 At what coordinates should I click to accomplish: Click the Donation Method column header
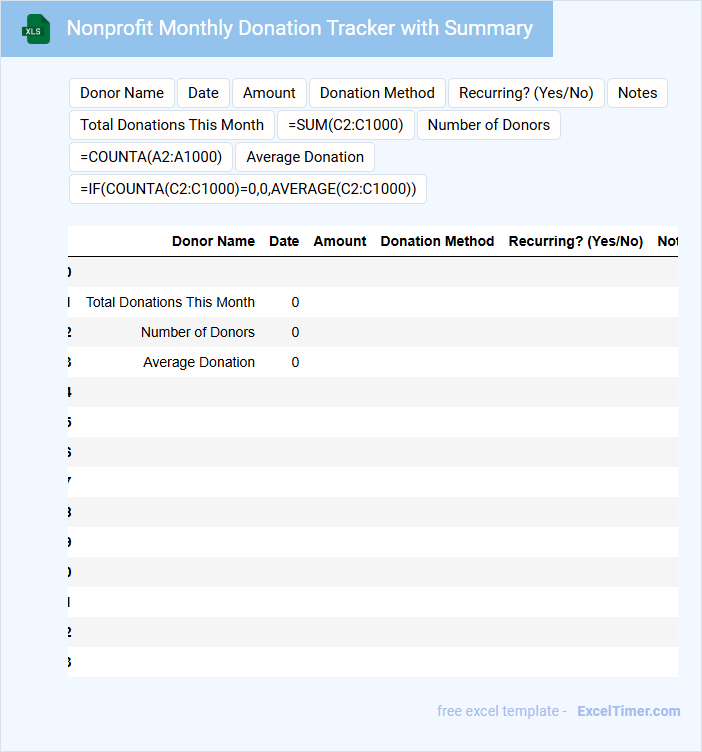[x=437, y=241]
